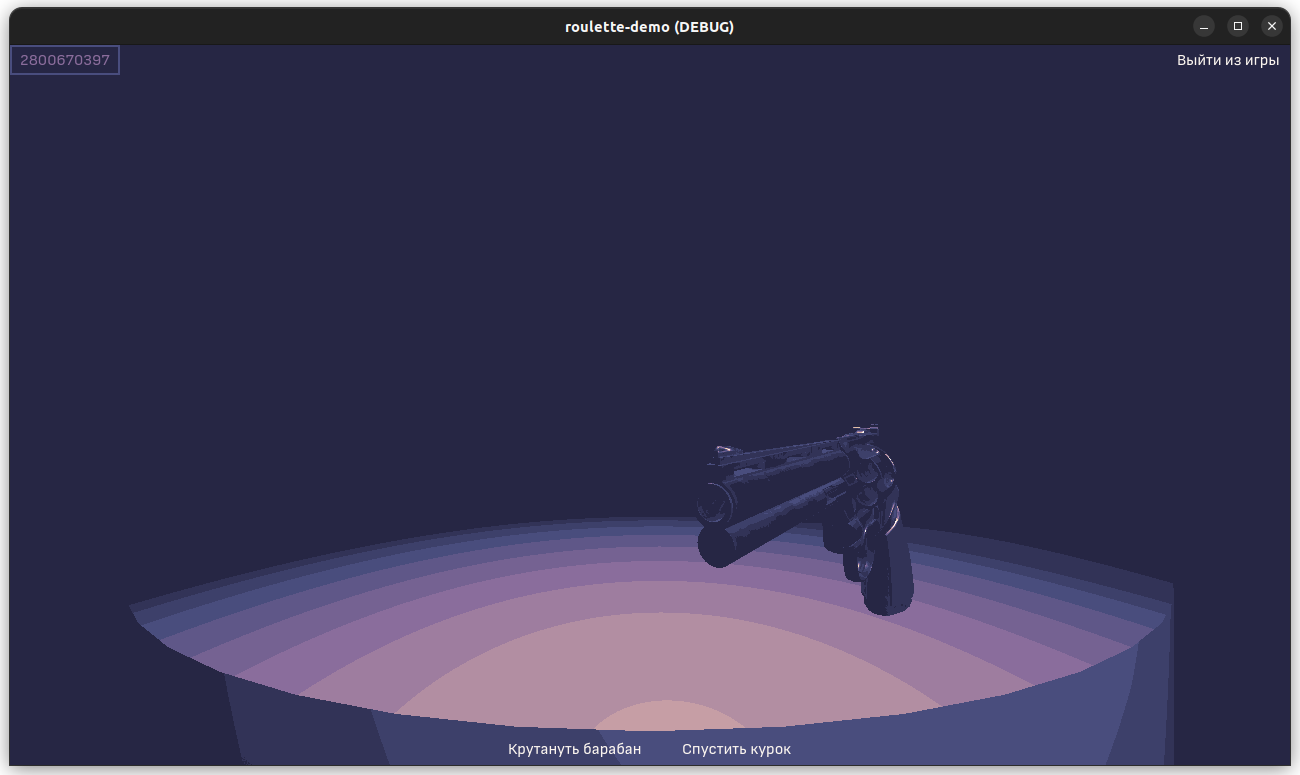Click the "Спустить курок" button
1300x775 pixels.
coord(736,749)
